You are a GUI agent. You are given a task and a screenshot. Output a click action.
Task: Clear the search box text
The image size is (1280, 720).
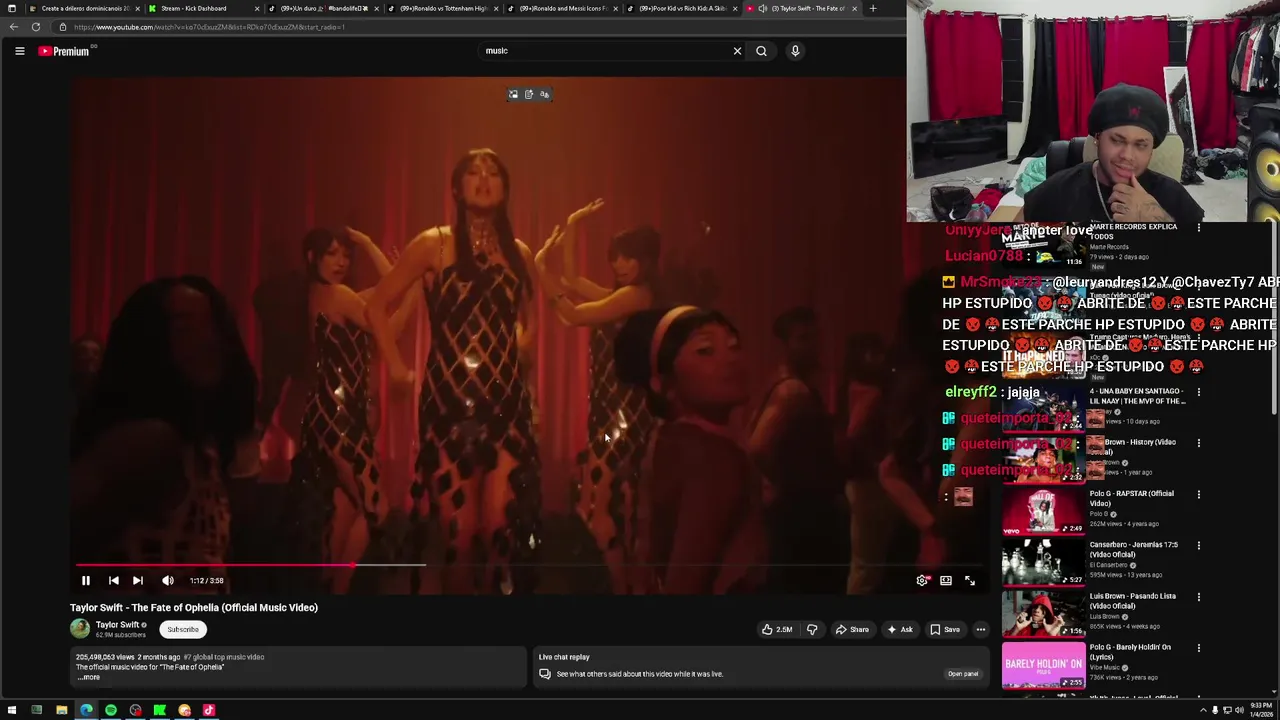pos(737,51)
